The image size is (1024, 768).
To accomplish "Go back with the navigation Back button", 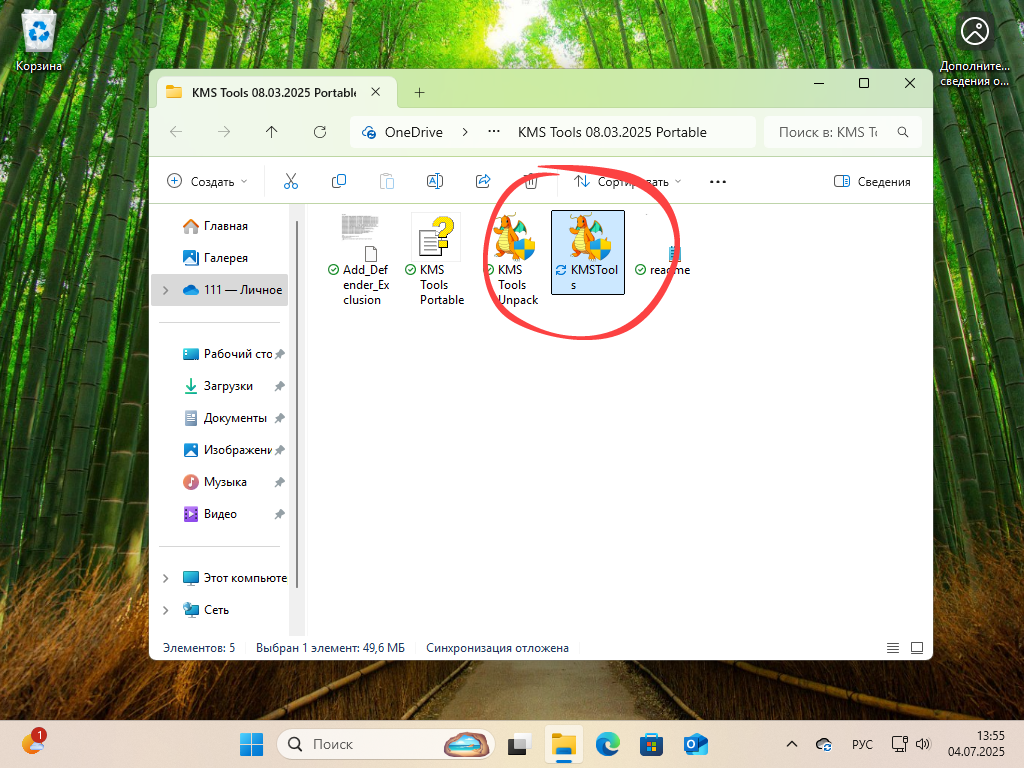I will (x=176, y=131).
